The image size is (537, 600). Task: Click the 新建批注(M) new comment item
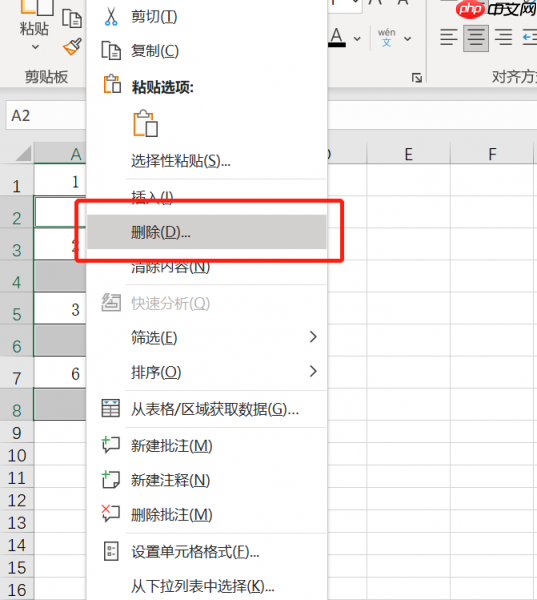click(207, 445)
